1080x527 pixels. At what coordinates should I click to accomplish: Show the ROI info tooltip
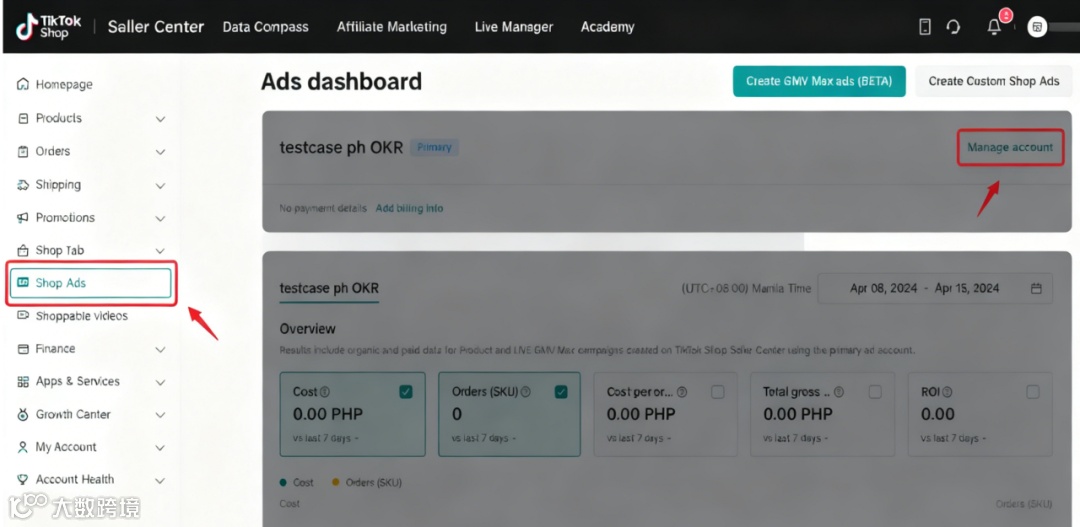click(947, 392)
